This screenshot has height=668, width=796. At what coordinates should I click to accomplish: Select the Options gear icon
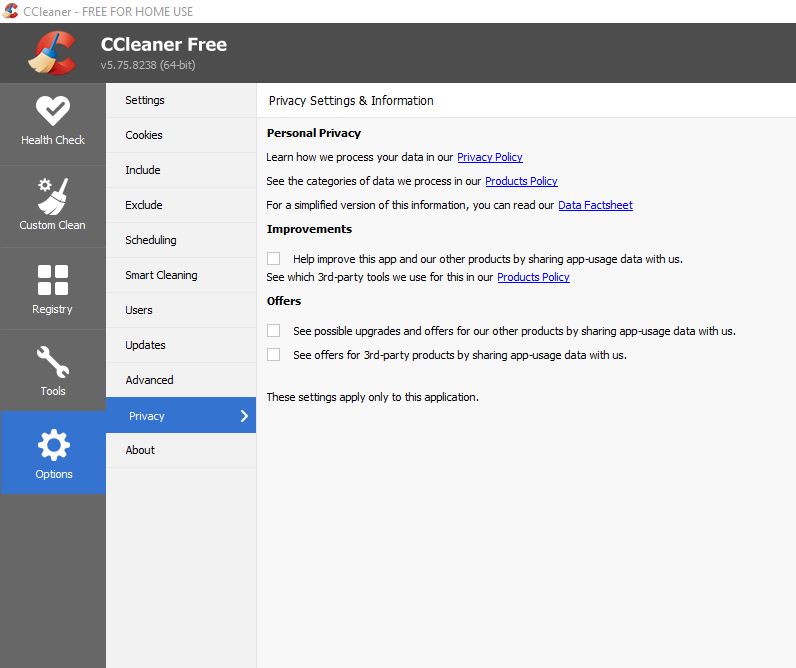click(x=53, y=445)
